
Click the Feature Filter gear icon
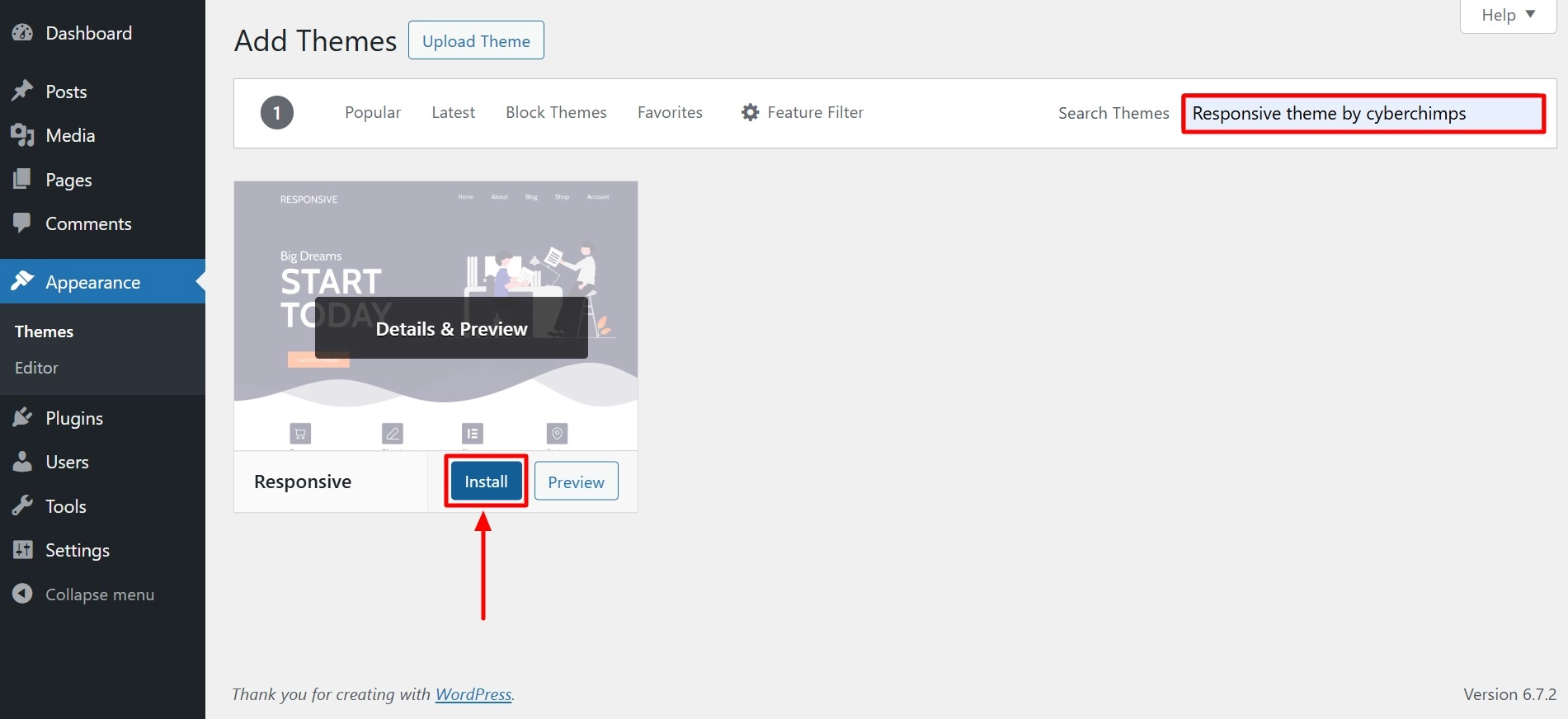tap(750, 112)
